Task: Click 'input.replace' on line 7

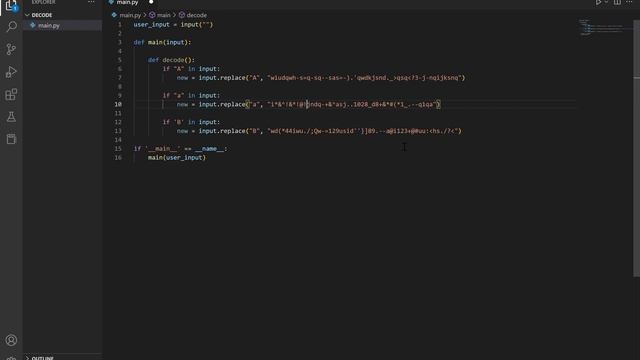Action: pyautogui.click(x=222, y=78)
